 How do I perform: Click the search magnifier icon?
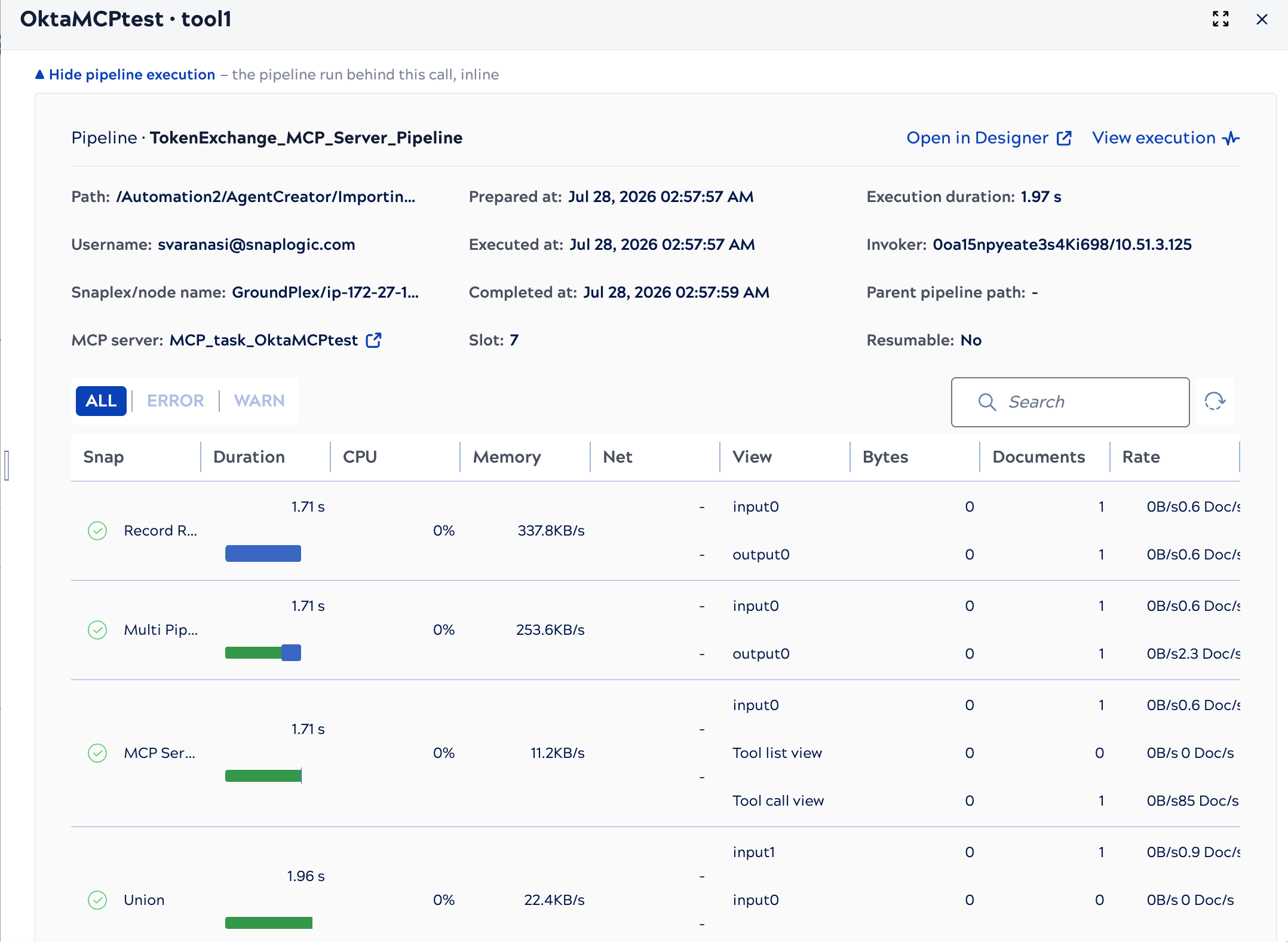pos(987,402)
